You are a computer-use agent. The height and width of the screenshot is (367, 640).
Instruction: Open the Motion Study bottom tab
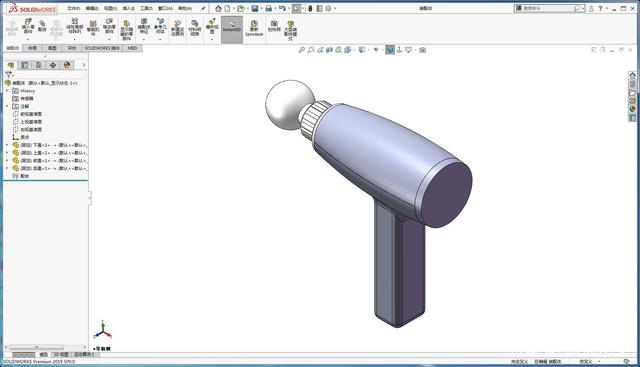coord(84,354)
